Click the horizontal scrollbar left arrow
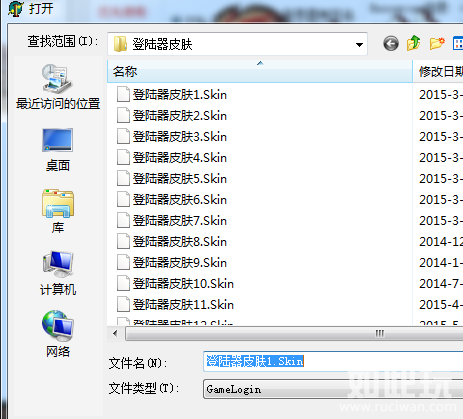This screenshot has height=419, width=463. tap(115, 333)
